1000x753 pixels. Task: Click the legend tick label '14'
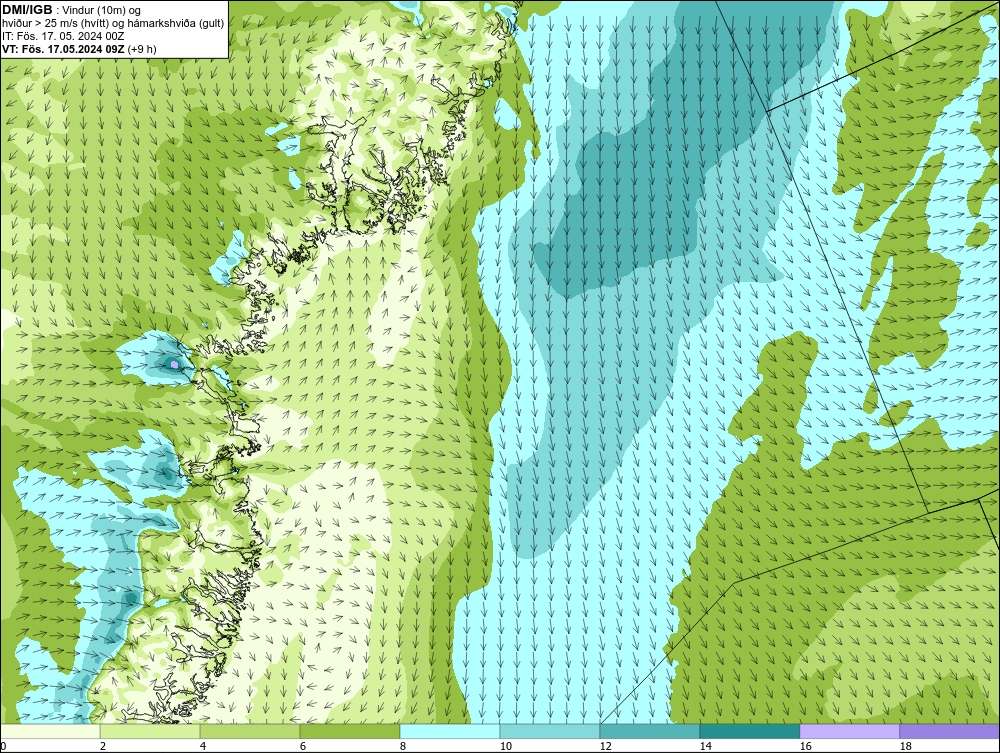pos(705,746)
